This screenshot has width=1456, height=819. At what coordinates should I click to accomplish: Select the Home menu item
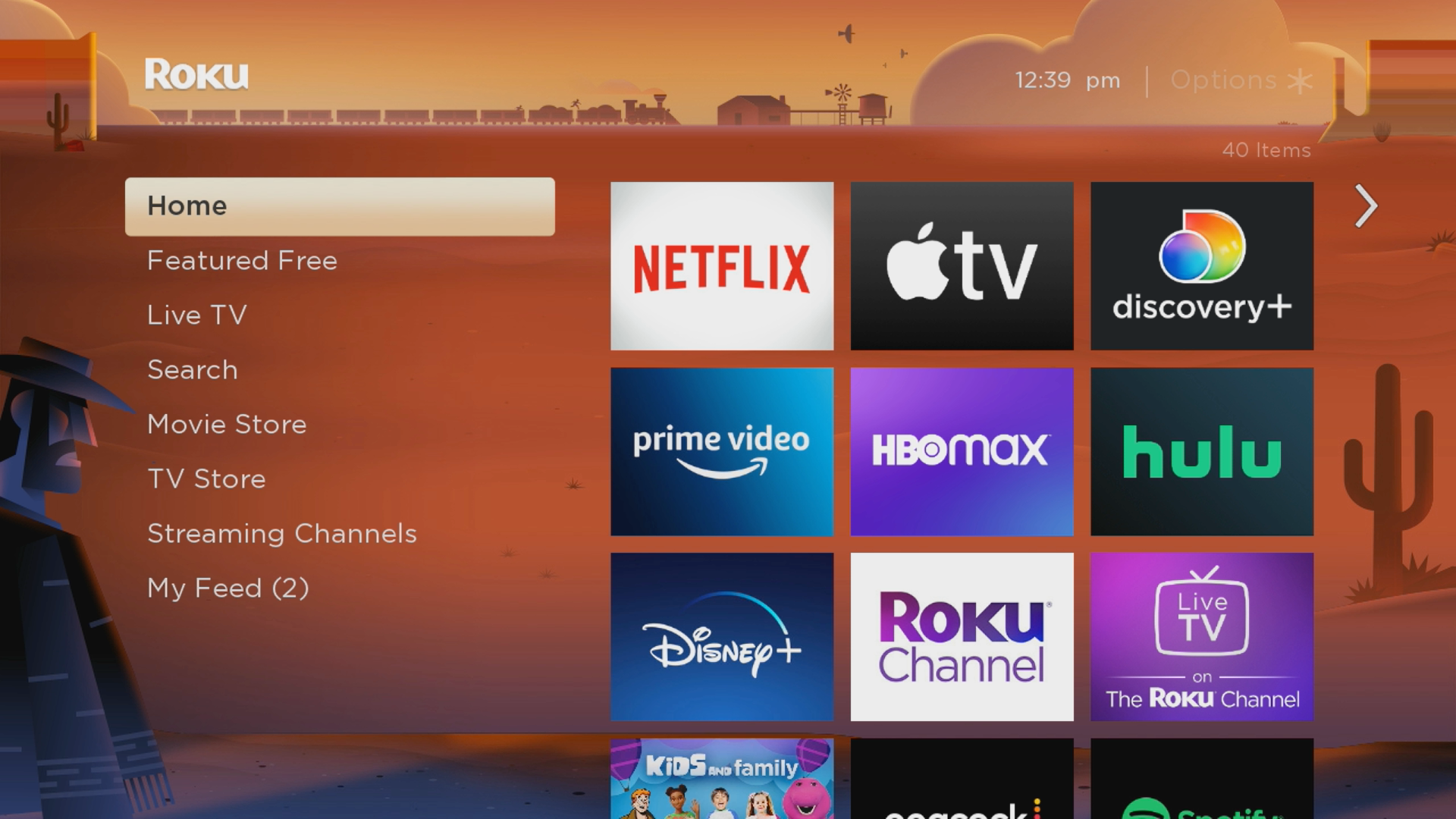[339, 206]
